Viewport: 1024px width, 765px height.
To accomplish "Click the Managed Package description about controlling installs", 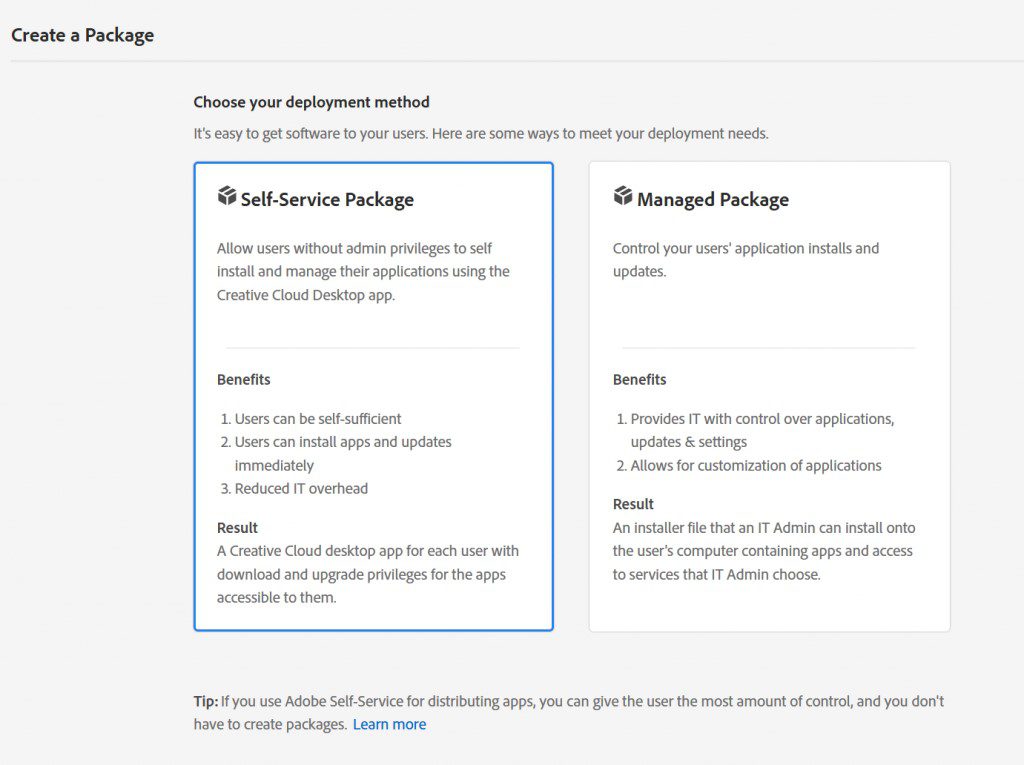I will (x=745, y=259).
